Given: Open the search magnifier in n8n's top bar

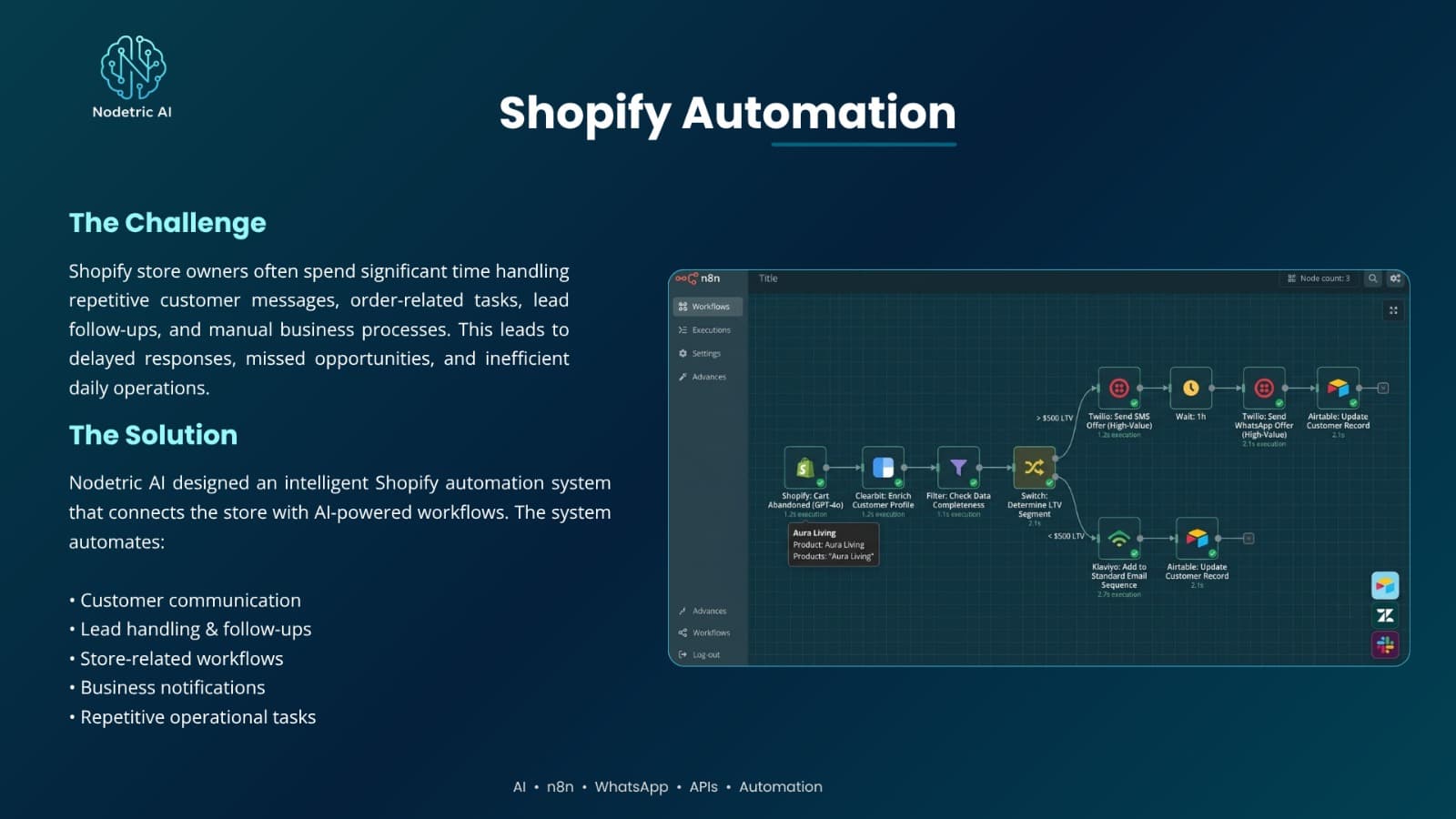Looking at the screenshot, I should pyautogui.click(x=1373, y=278).
